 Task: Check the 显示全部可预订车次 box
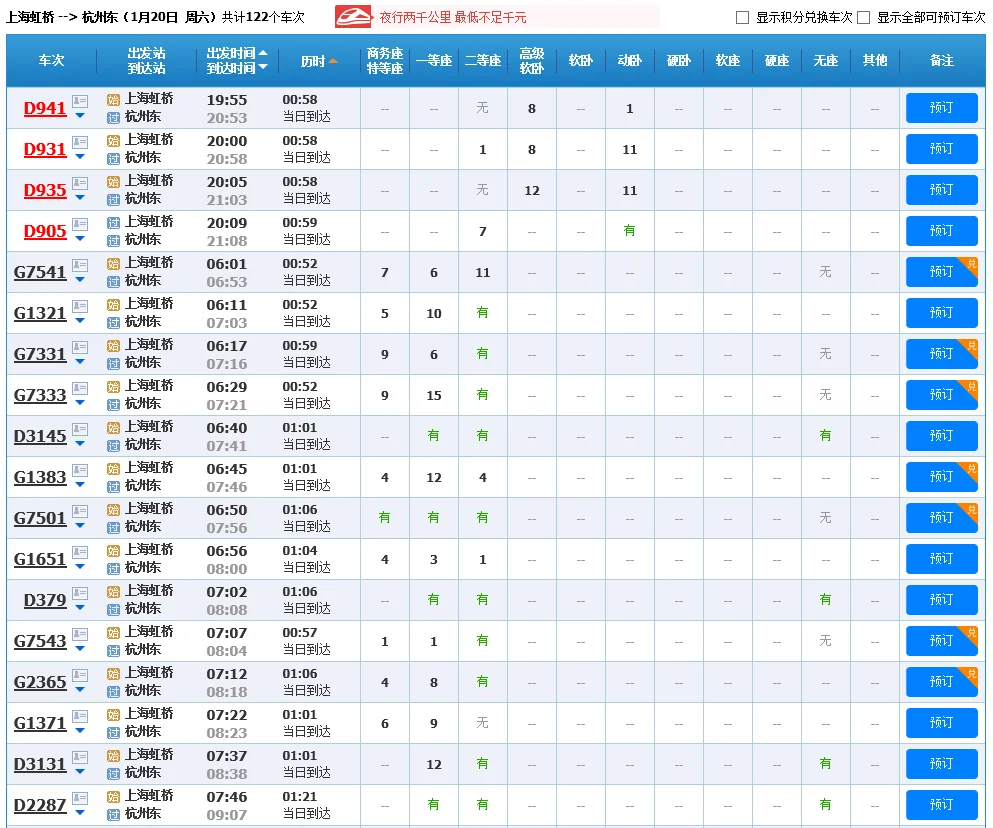[863, 18]
